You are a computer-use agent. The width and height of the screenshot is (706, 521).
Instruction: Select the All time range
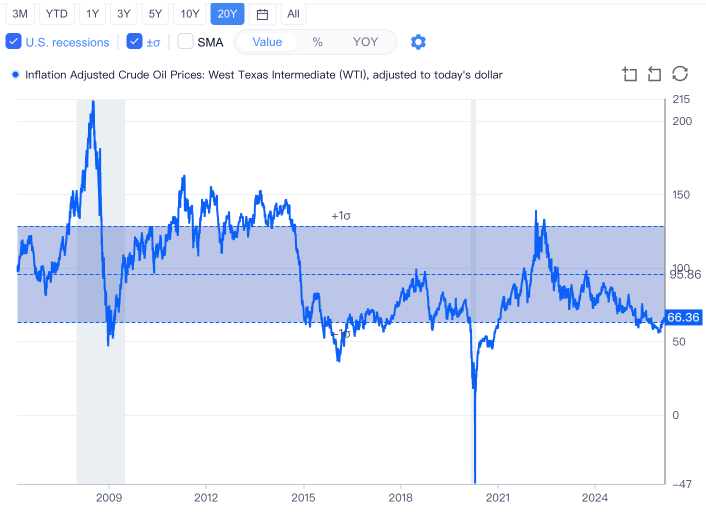pos(293,14)
